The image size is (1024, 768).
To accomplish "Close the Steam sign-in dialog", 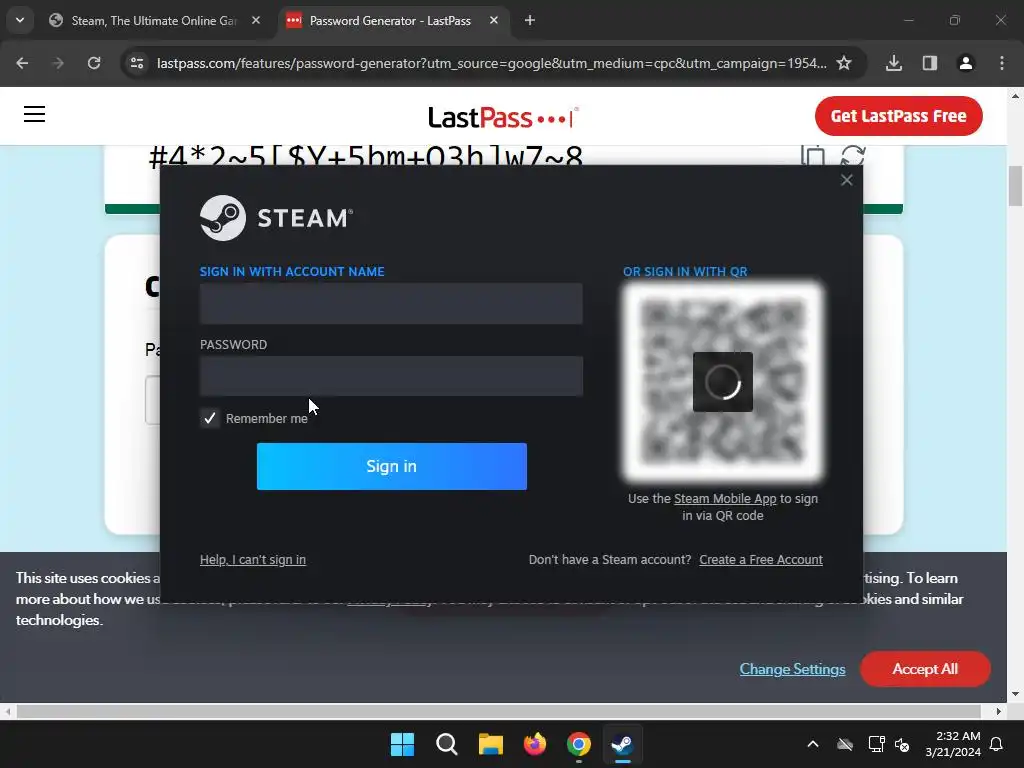I will click(x=846, y=180).
